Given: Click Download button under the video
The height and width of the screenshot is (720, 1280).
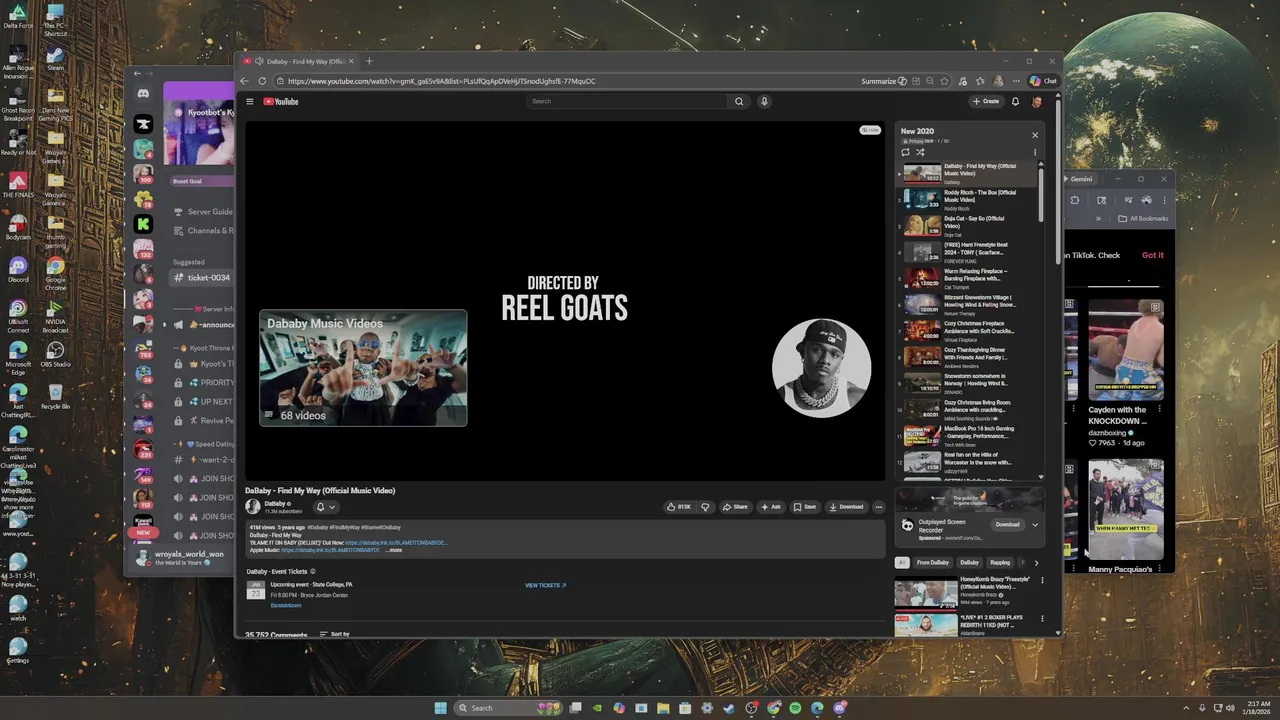Looking at the screenshot, I should 846,507.
